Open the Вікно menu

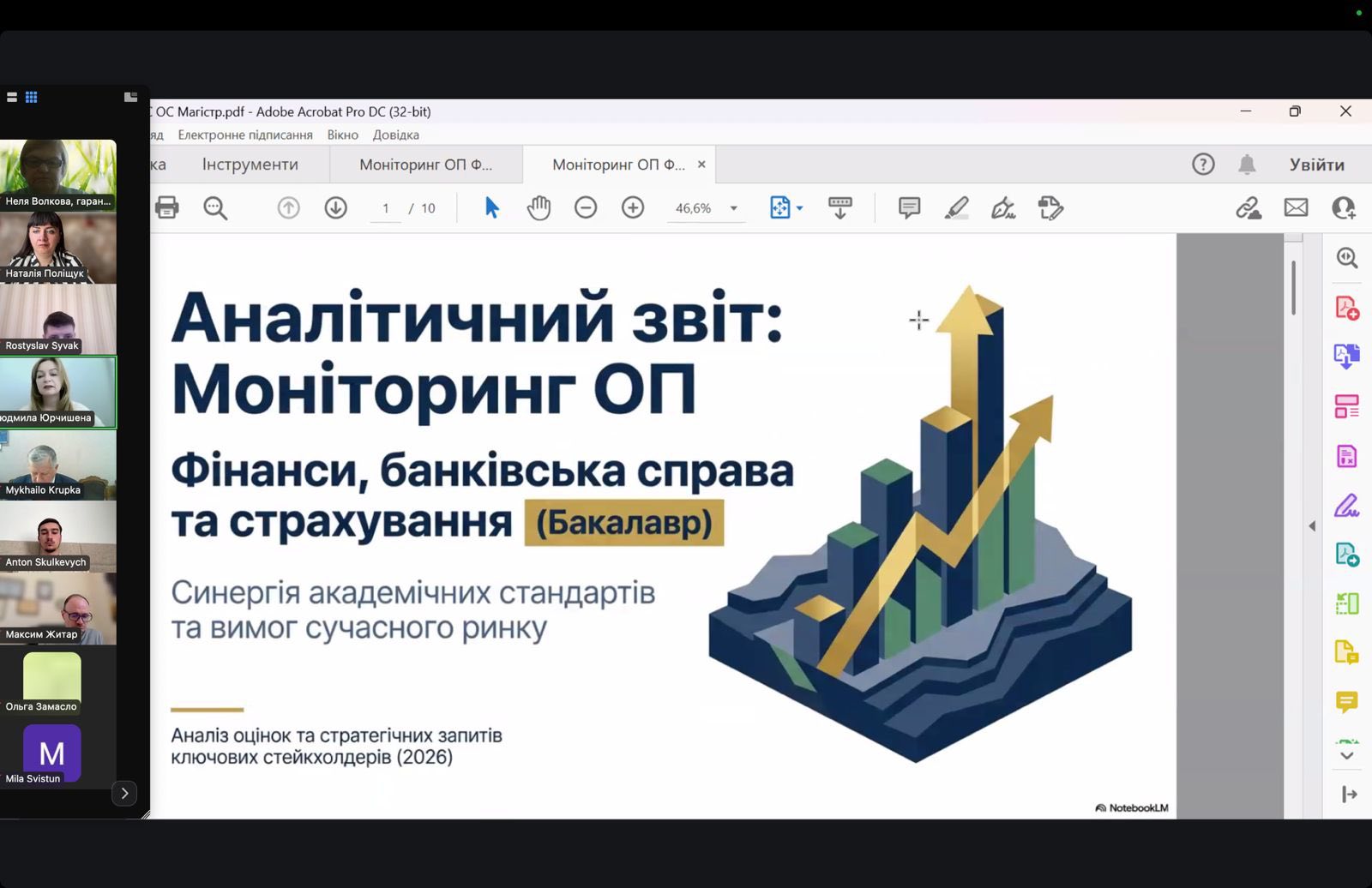pyautogui.click(x=342, y=135)
